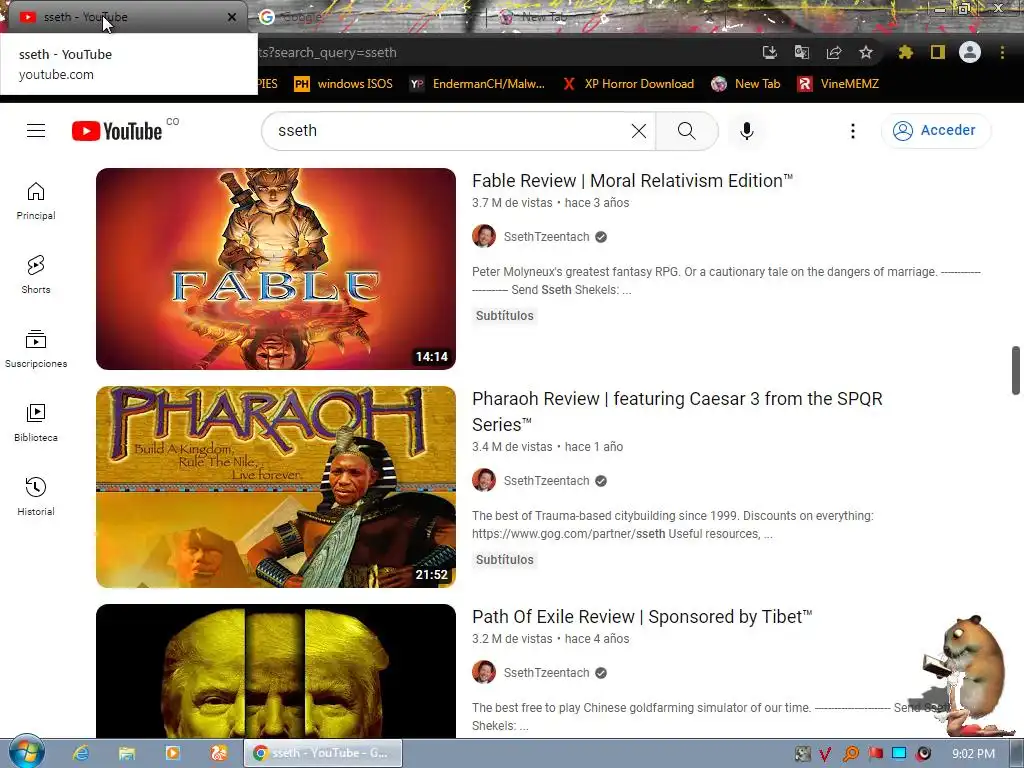Open Historial from the sidebar

point(36,496)
